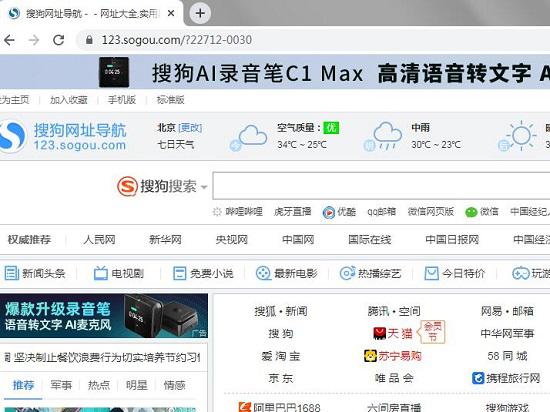Close the 搜狗网址导航 browser tab
550x412 pixels.
click(x=171, y=13)
